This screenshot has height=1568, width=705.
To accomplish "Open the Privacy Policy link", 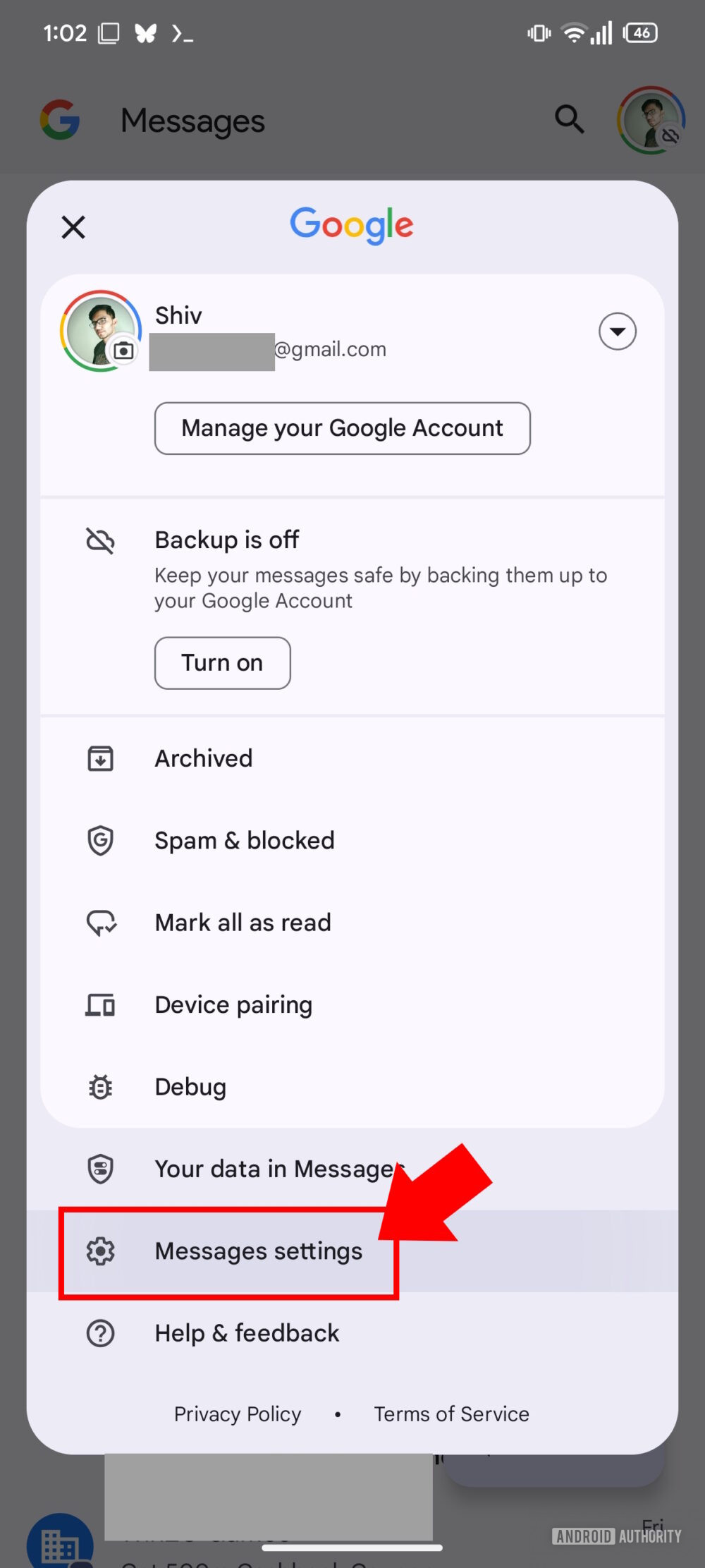I will [x=237, y=1414].
